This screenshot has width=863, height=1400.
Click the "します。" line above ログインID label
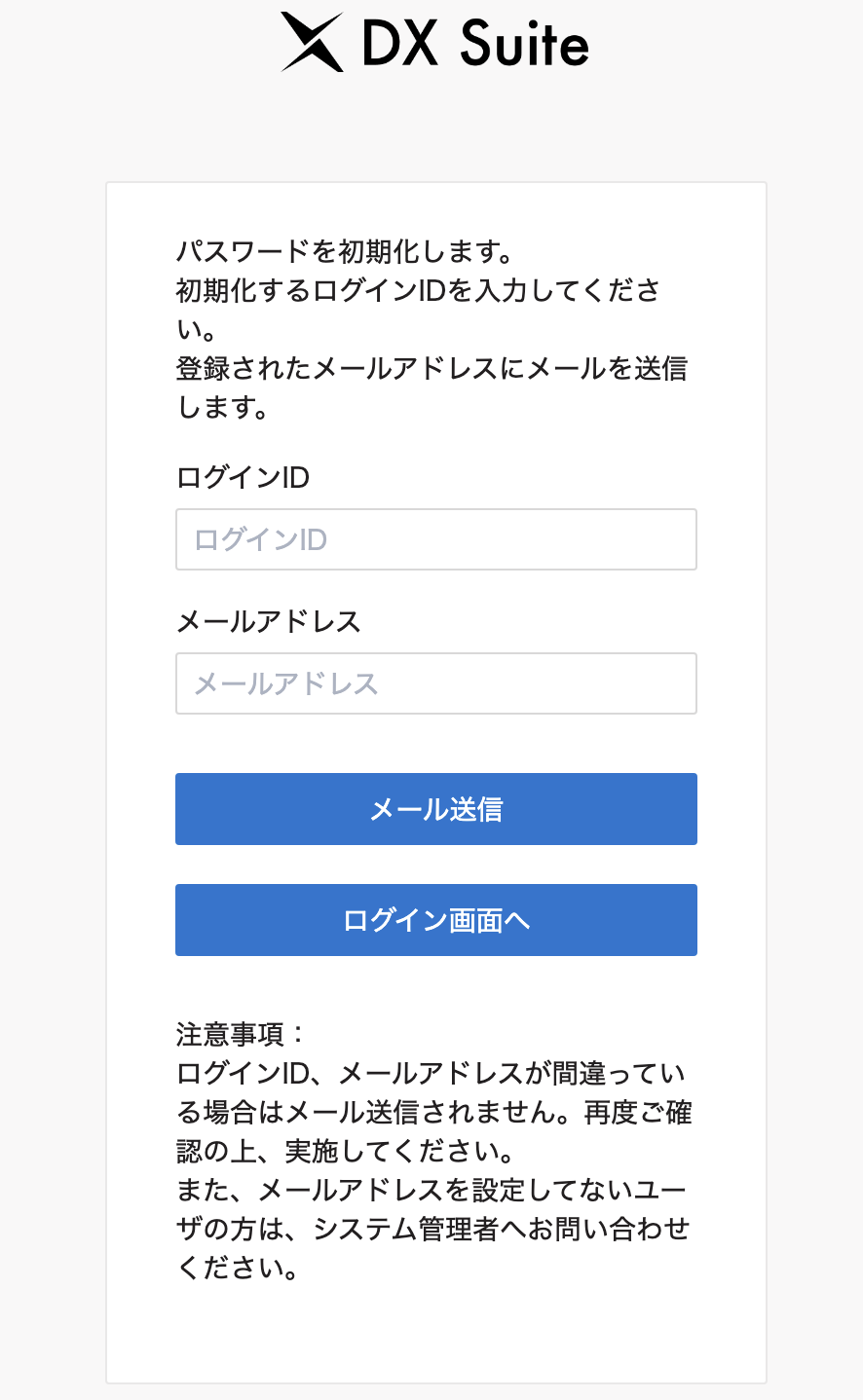point(223,408)
